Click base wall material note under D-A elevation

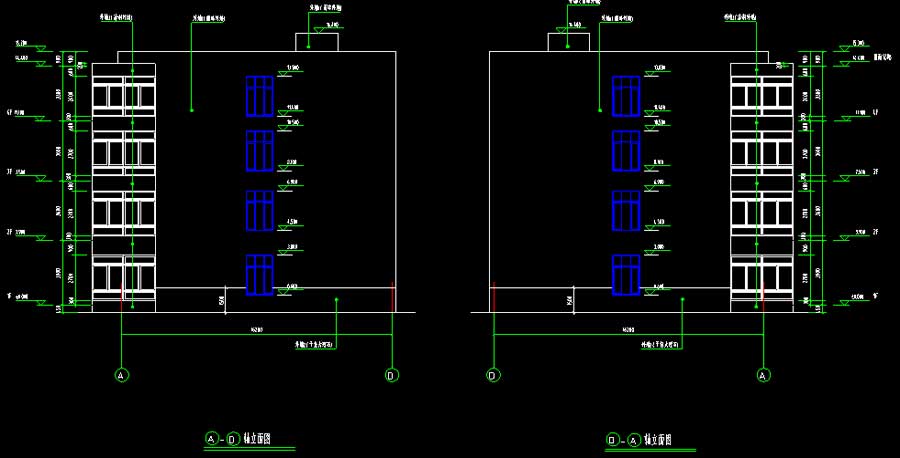pyautogui.click(x=660, y=345)
